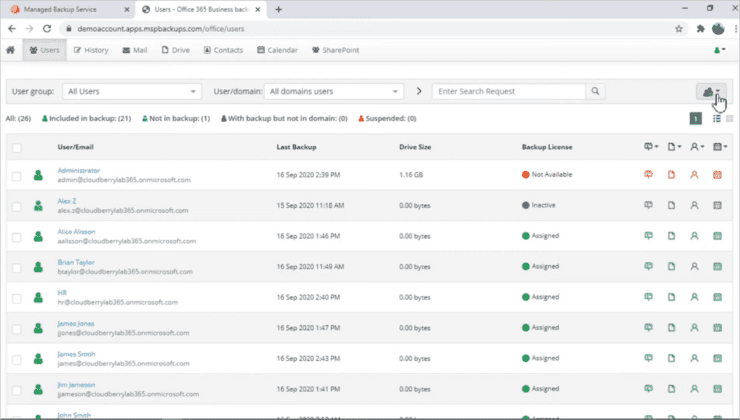This screenshot has width=740, height=420.
Task: Open the mail backup column header dropdown
Action: [x=651, y=147]
